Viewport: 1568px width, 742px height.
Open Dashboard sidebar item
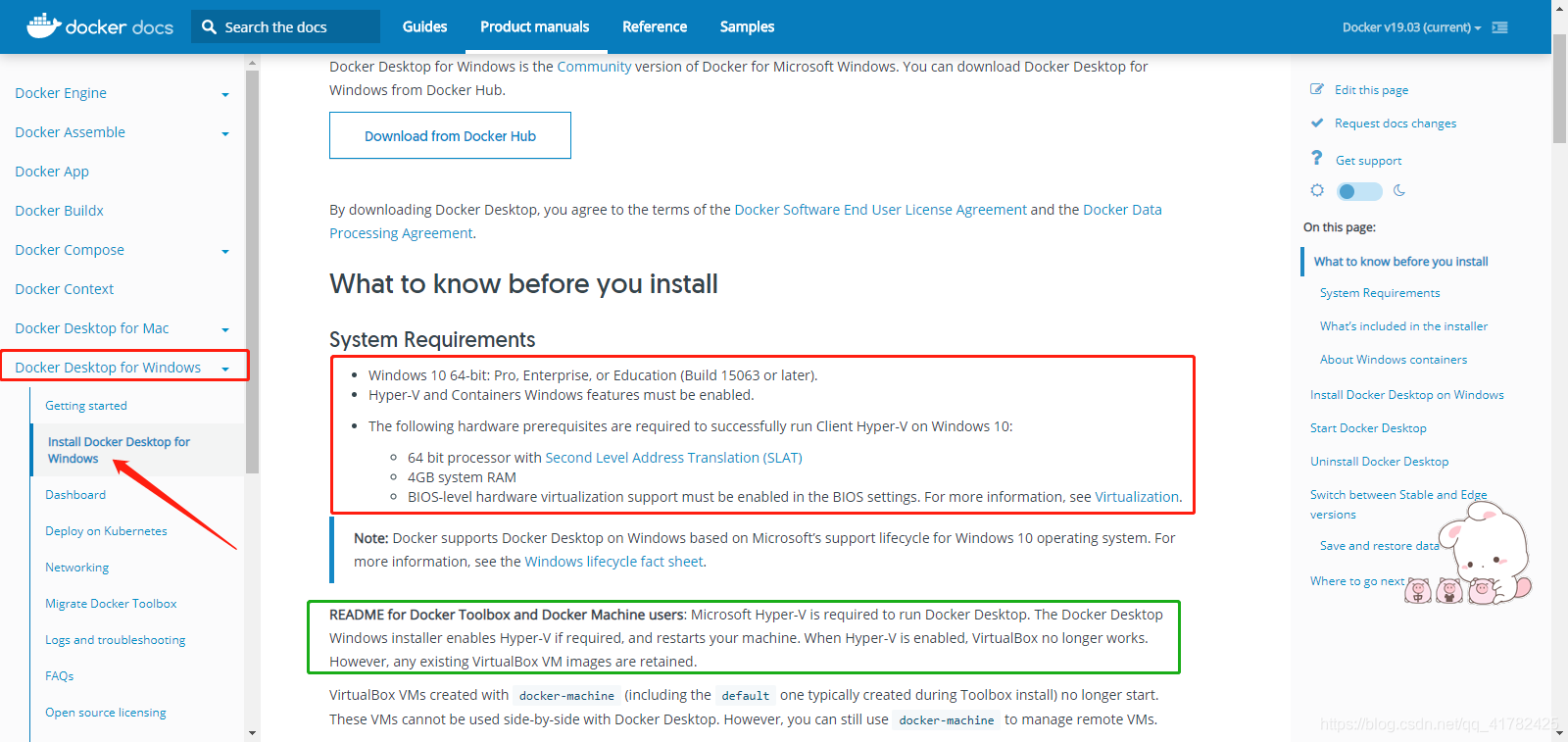click(75, 495)
